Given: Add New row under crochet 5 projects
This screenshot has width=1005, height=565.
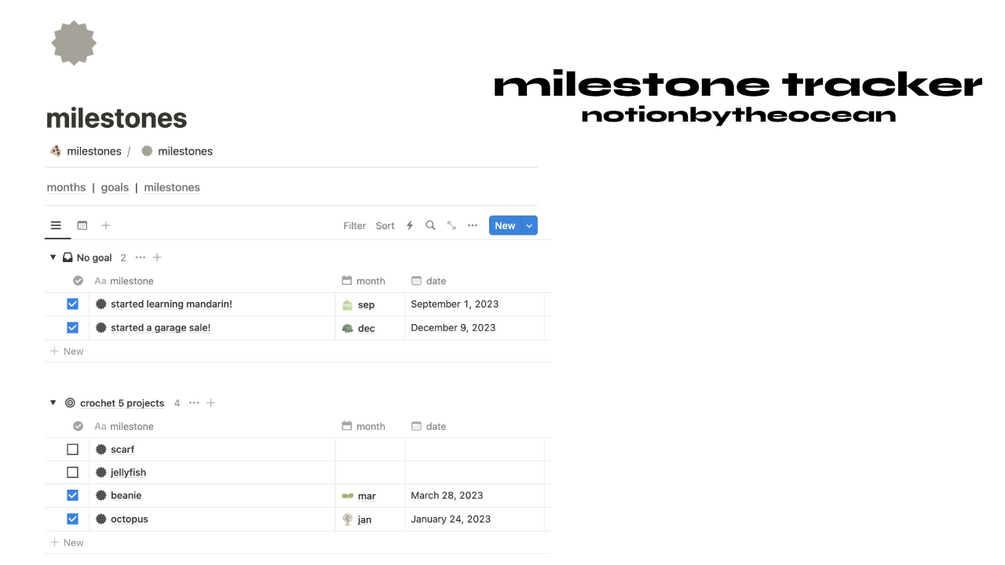Looking at the screenshot, I should tap(67, 543).
